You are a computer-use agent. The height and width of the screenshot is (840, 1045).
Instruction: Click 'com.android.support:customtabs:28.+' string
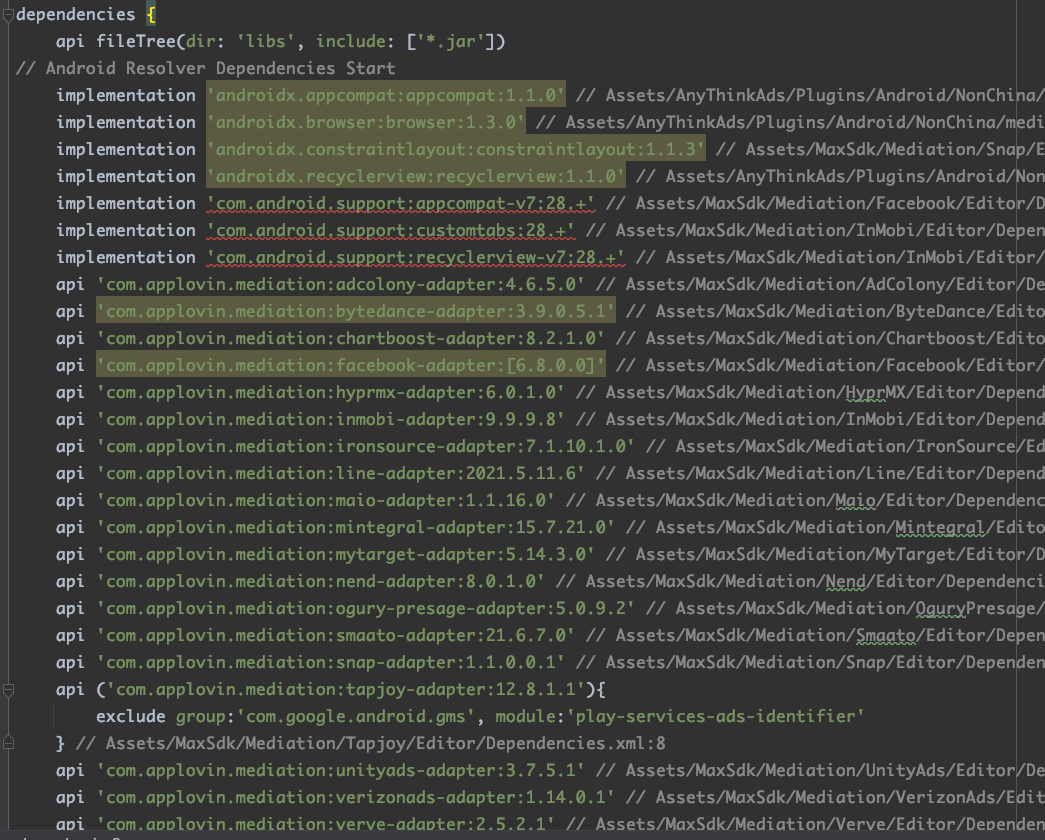391,231
